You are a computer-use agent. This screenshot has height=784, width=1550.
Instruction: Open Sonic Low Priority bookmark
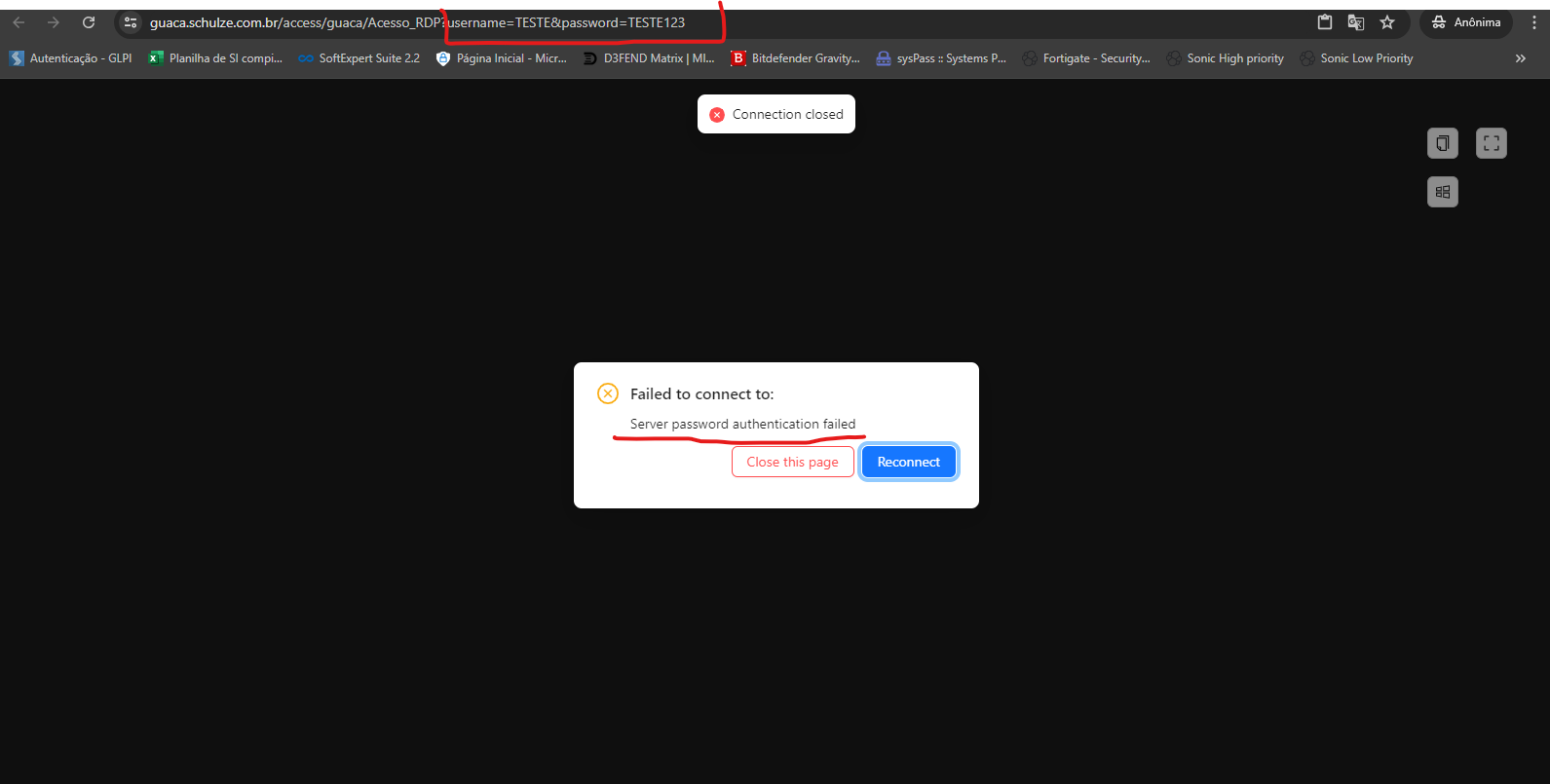coord(1357,58)
